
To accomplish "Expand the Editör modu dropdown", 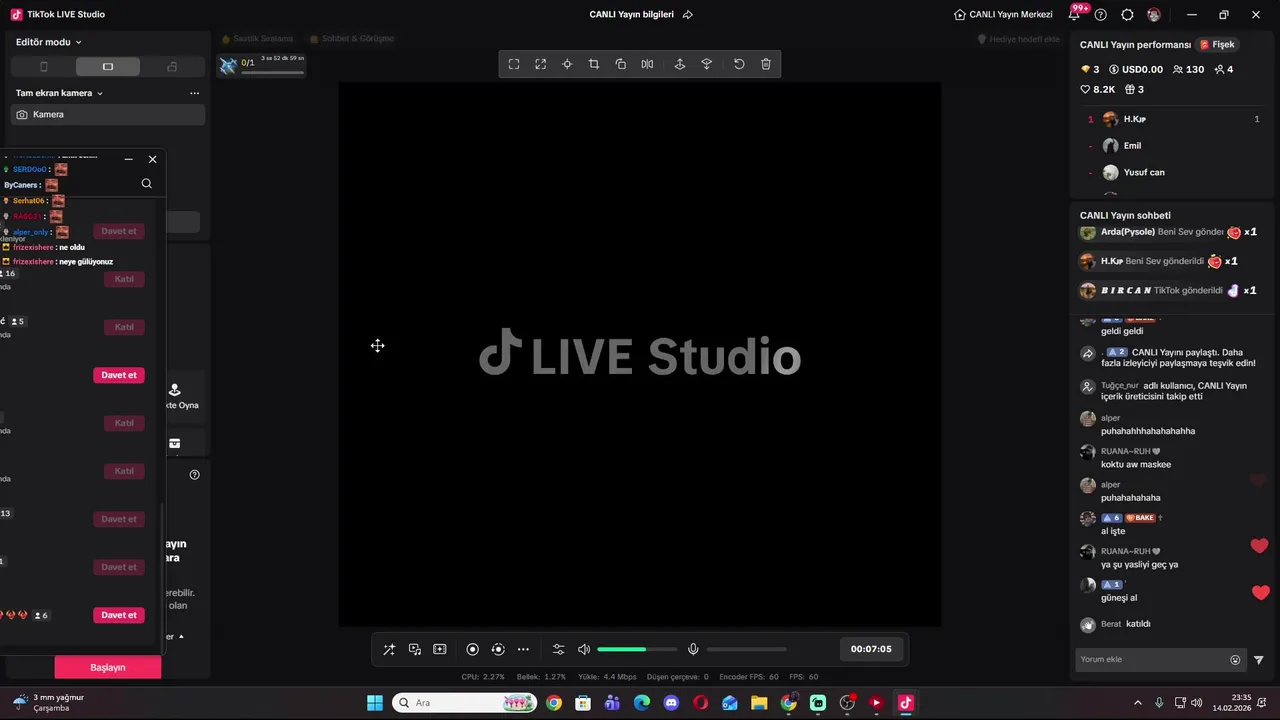I will pos(49,42).
